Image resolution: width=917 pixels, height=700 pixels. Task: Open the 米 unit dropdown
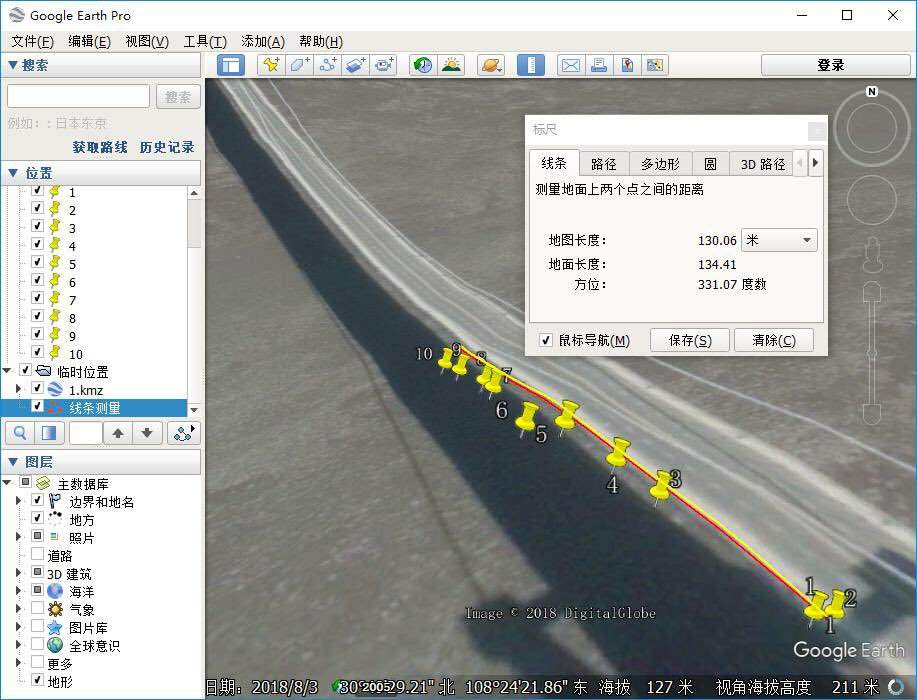779,240
